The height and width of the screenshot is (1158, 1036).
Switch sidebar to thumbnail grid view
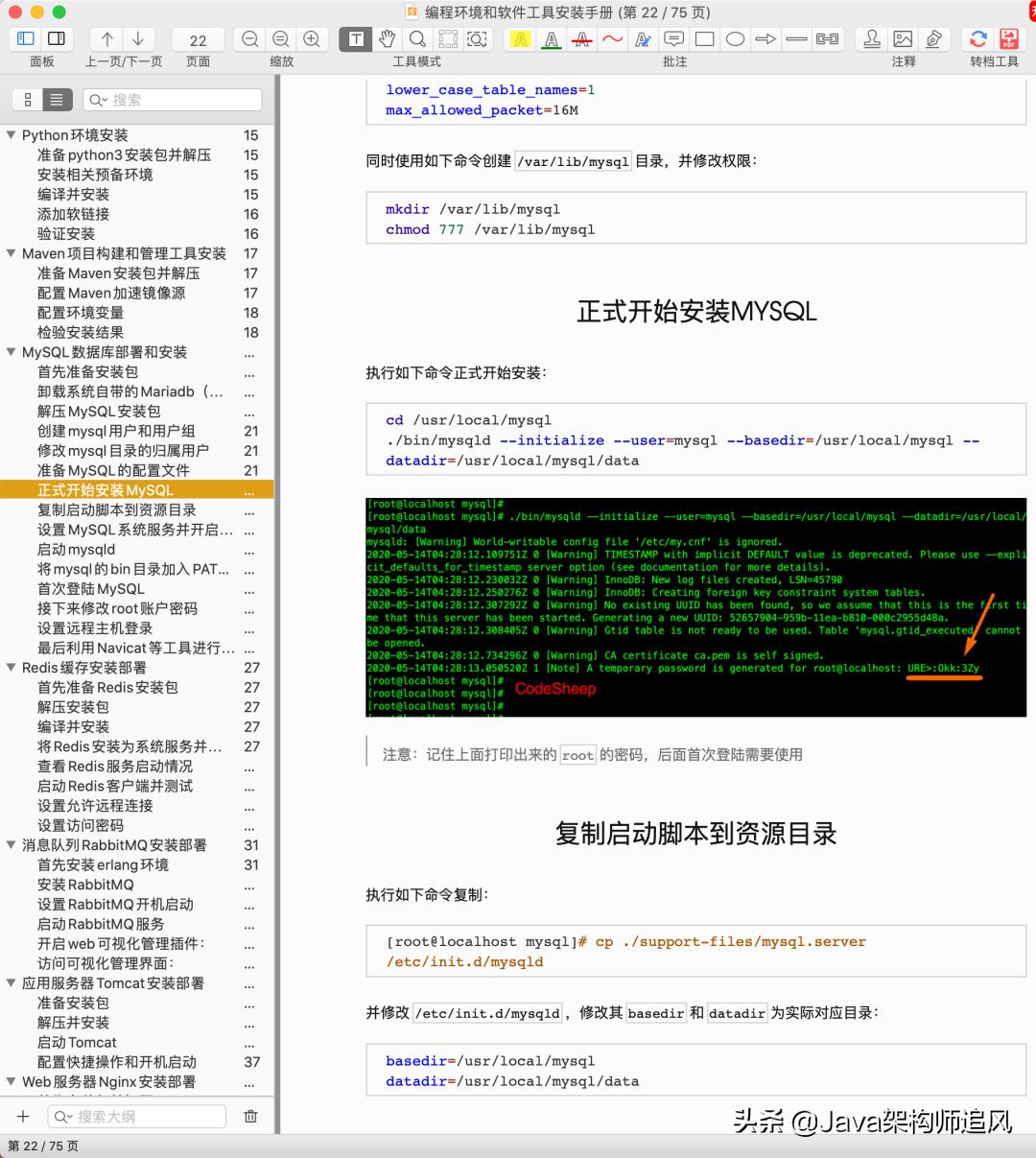pyautogui.click(x=27, y=99)
